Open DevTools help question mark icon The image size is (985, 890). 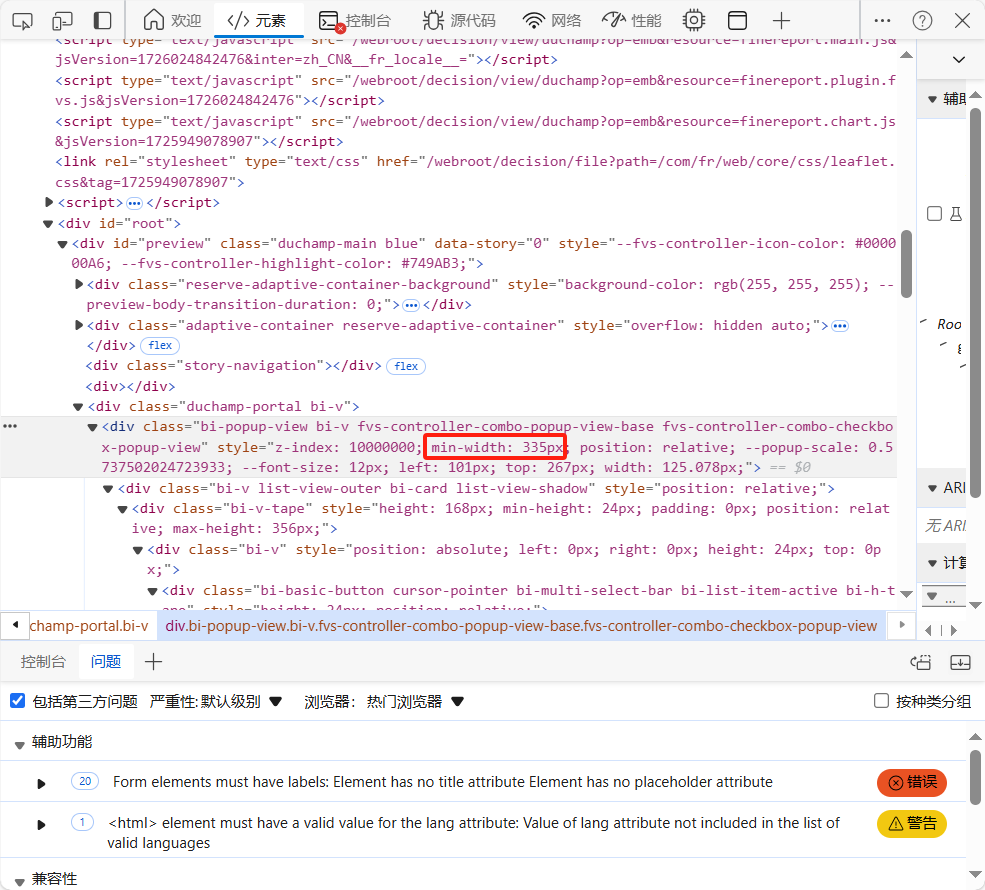click(922, 21)
